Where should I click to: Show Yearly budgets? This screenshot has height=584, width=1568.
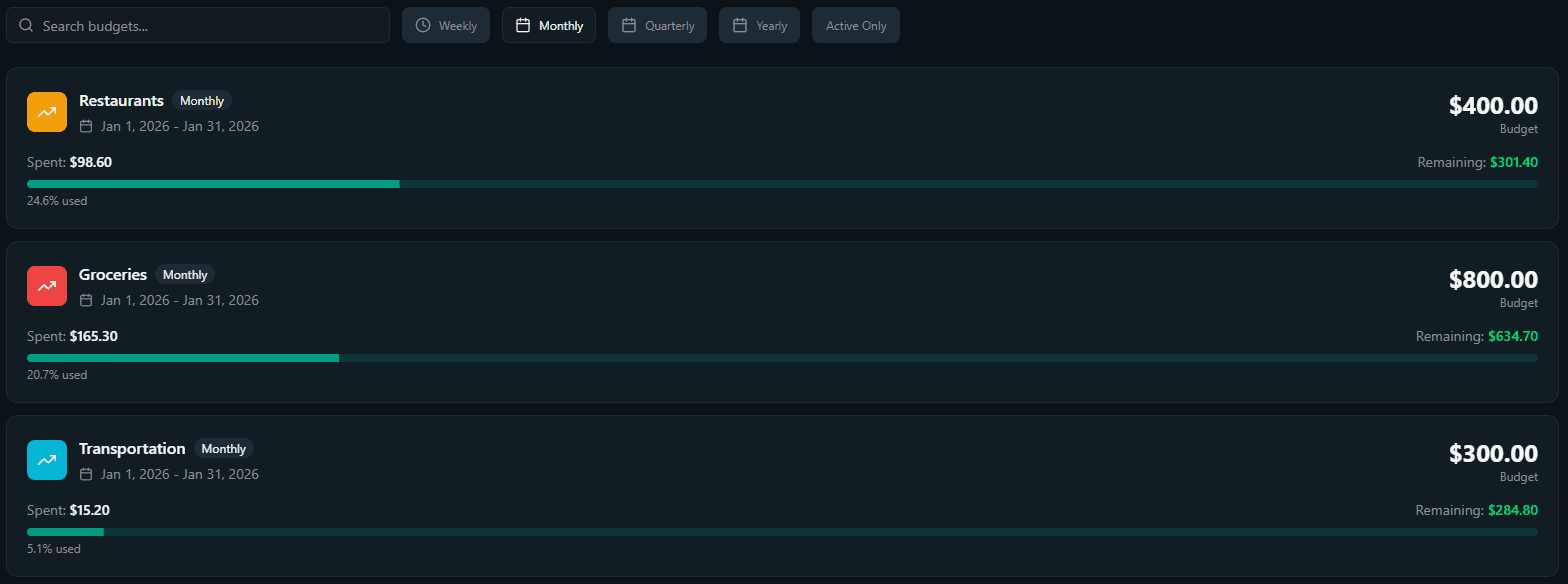click(760, 26)
